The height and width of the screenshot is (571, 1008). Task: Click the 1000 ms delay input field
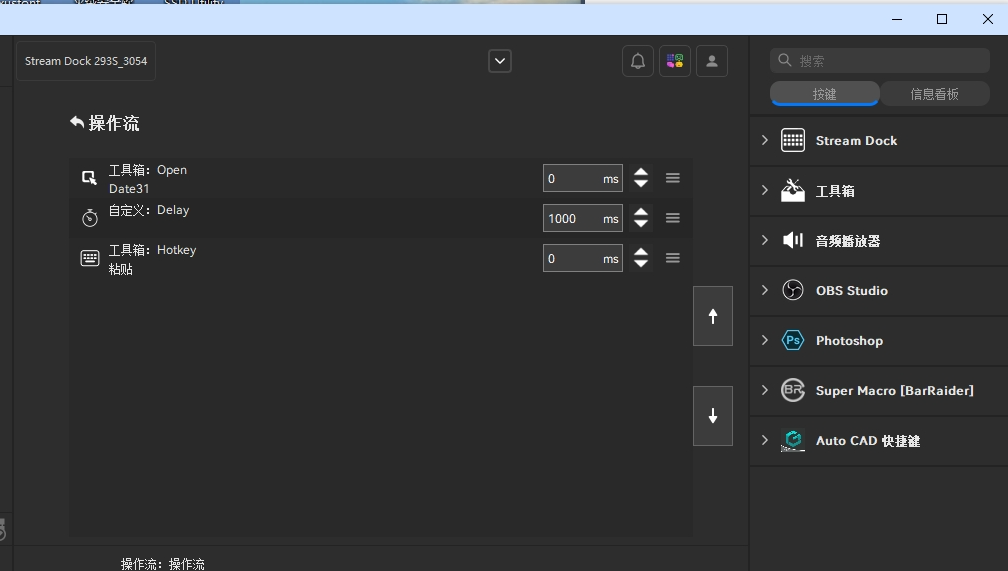(x=571, y=218)
